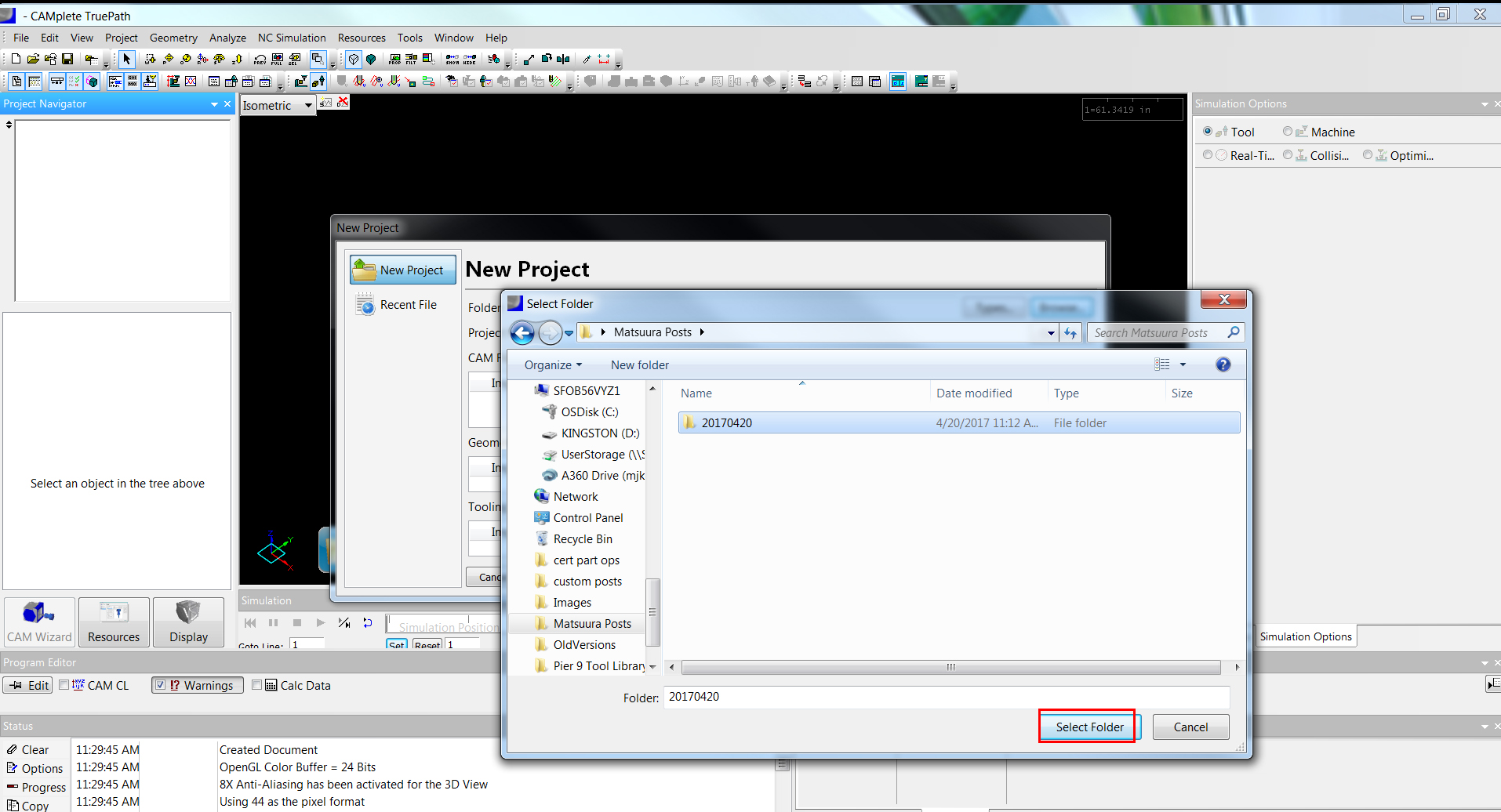
Task: Select the Collisi... radio option
Action: coord(1288,155)
